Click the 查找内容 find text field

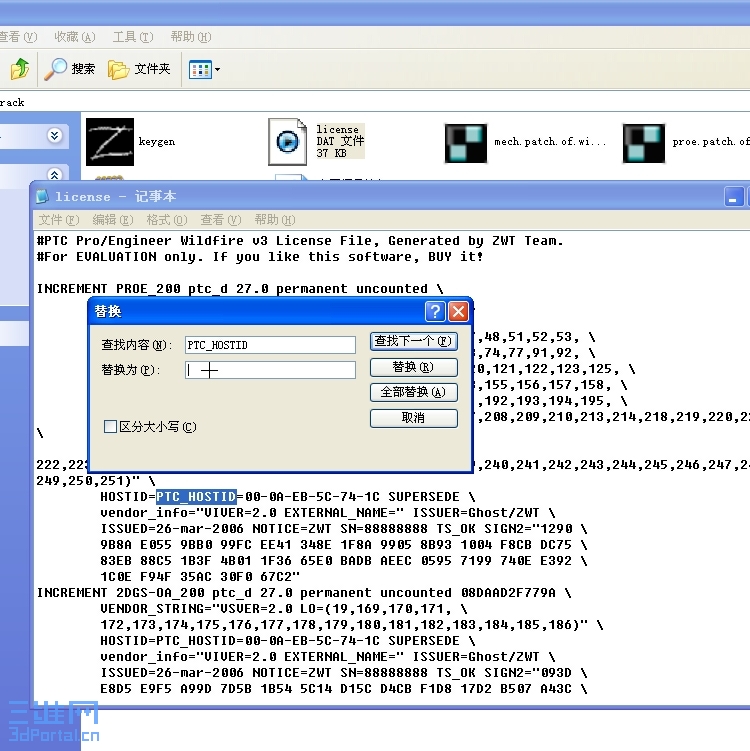(x=270, y=345)
